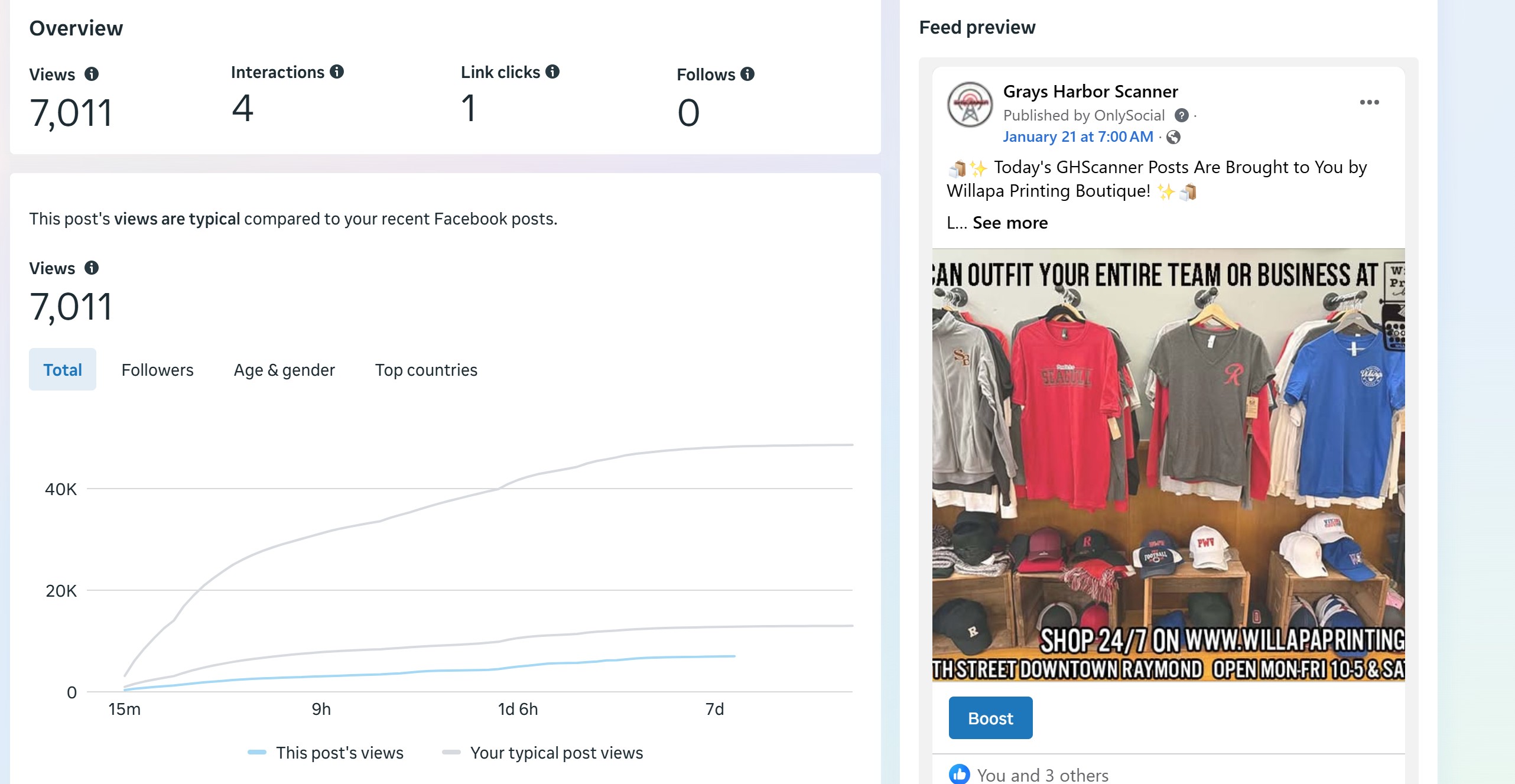Show the Top countries tab

click(426, 370)
